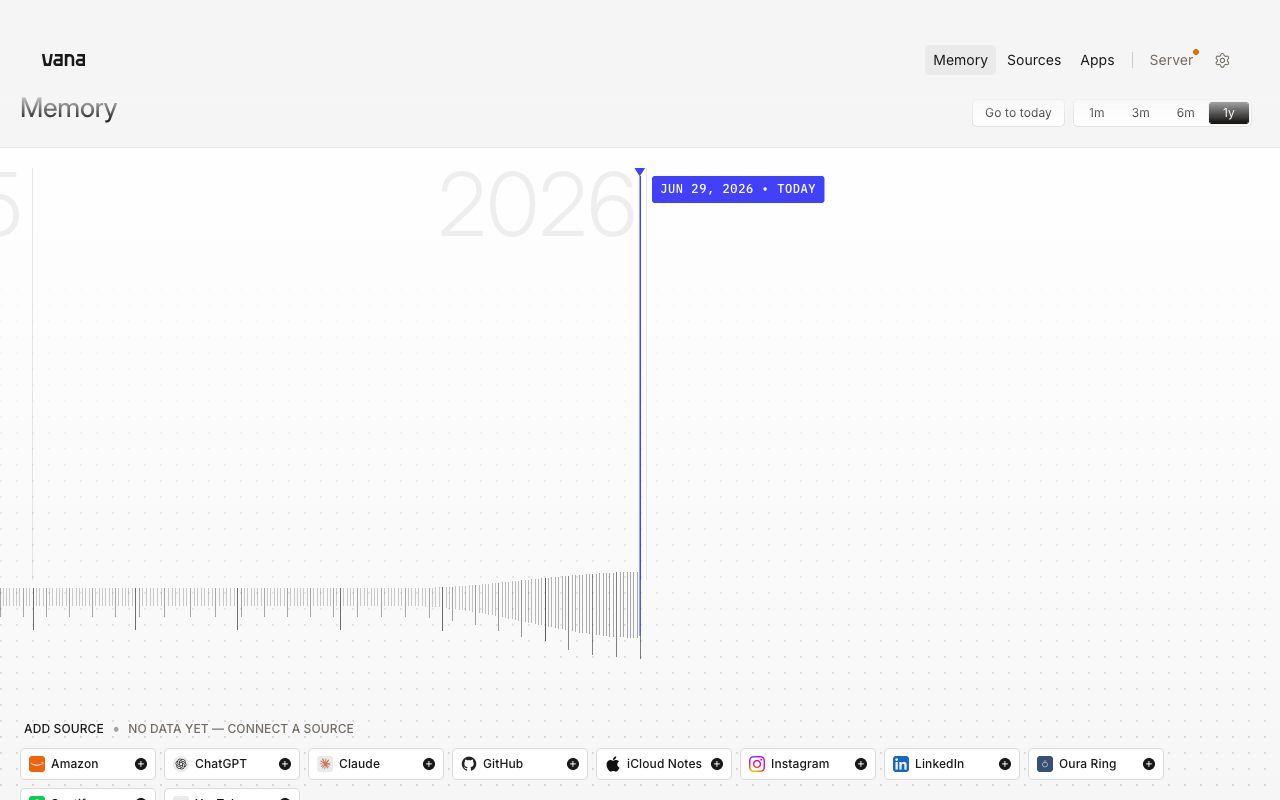Add Oura Ring source with its plus icon
Screen dimensions: 1280x800
coord(1149,764)
